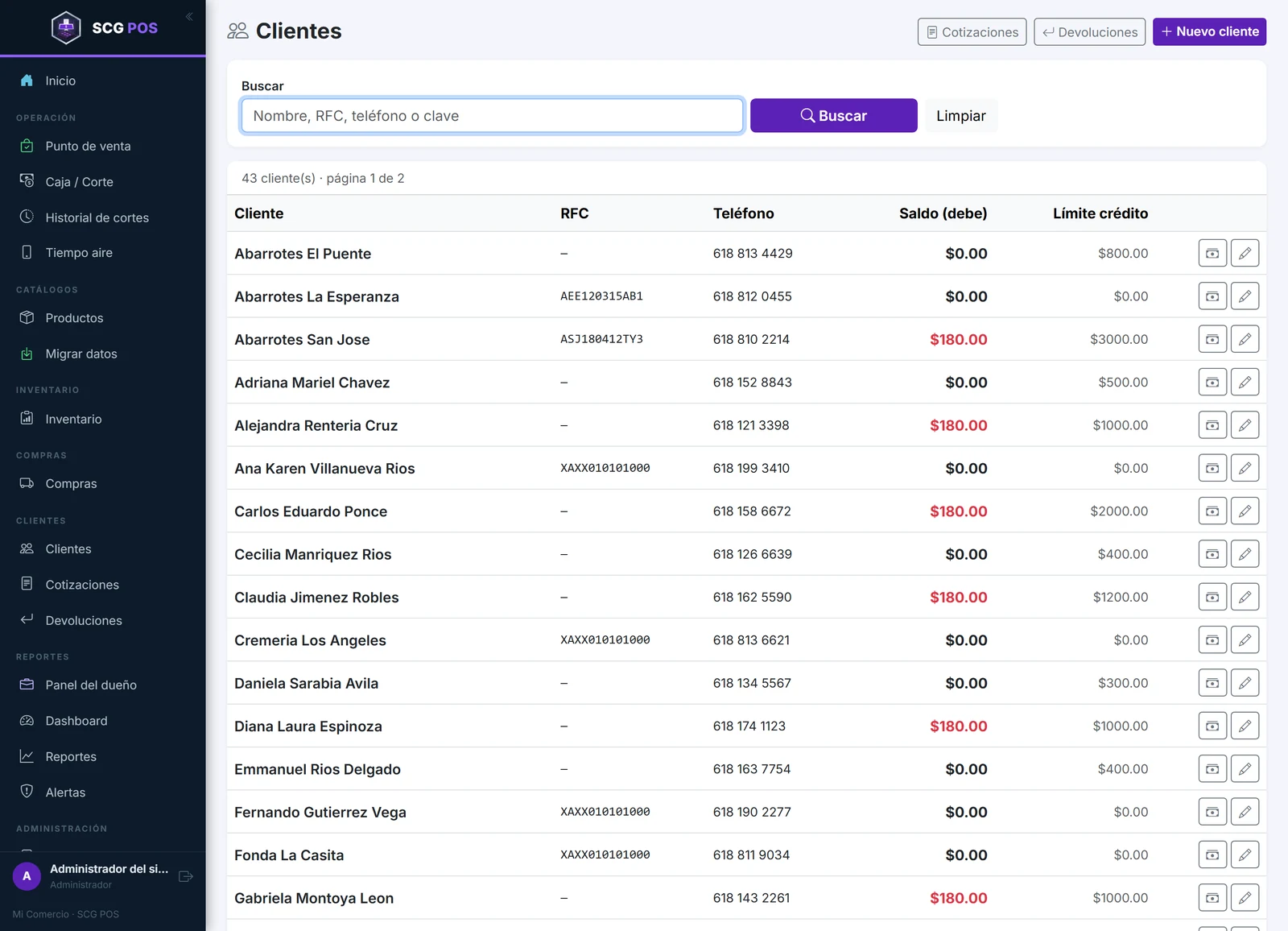Edit Cecilia Manriquez Rios with pencil icon
Screen dimensions: 1288x931
click(x=1245, y=554)
